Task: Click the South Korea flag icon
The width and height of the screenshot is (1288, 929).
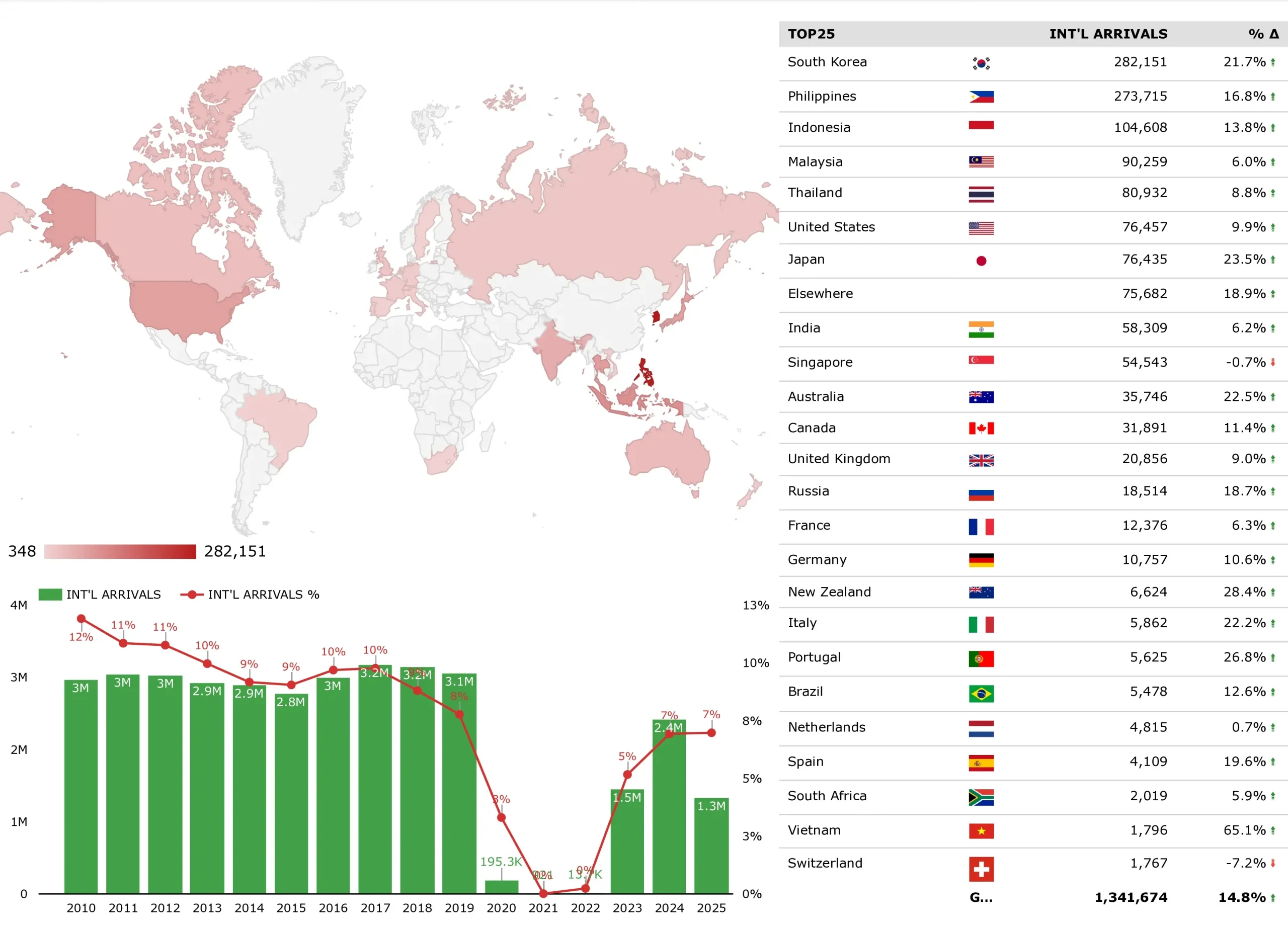Action: [981, 63]
